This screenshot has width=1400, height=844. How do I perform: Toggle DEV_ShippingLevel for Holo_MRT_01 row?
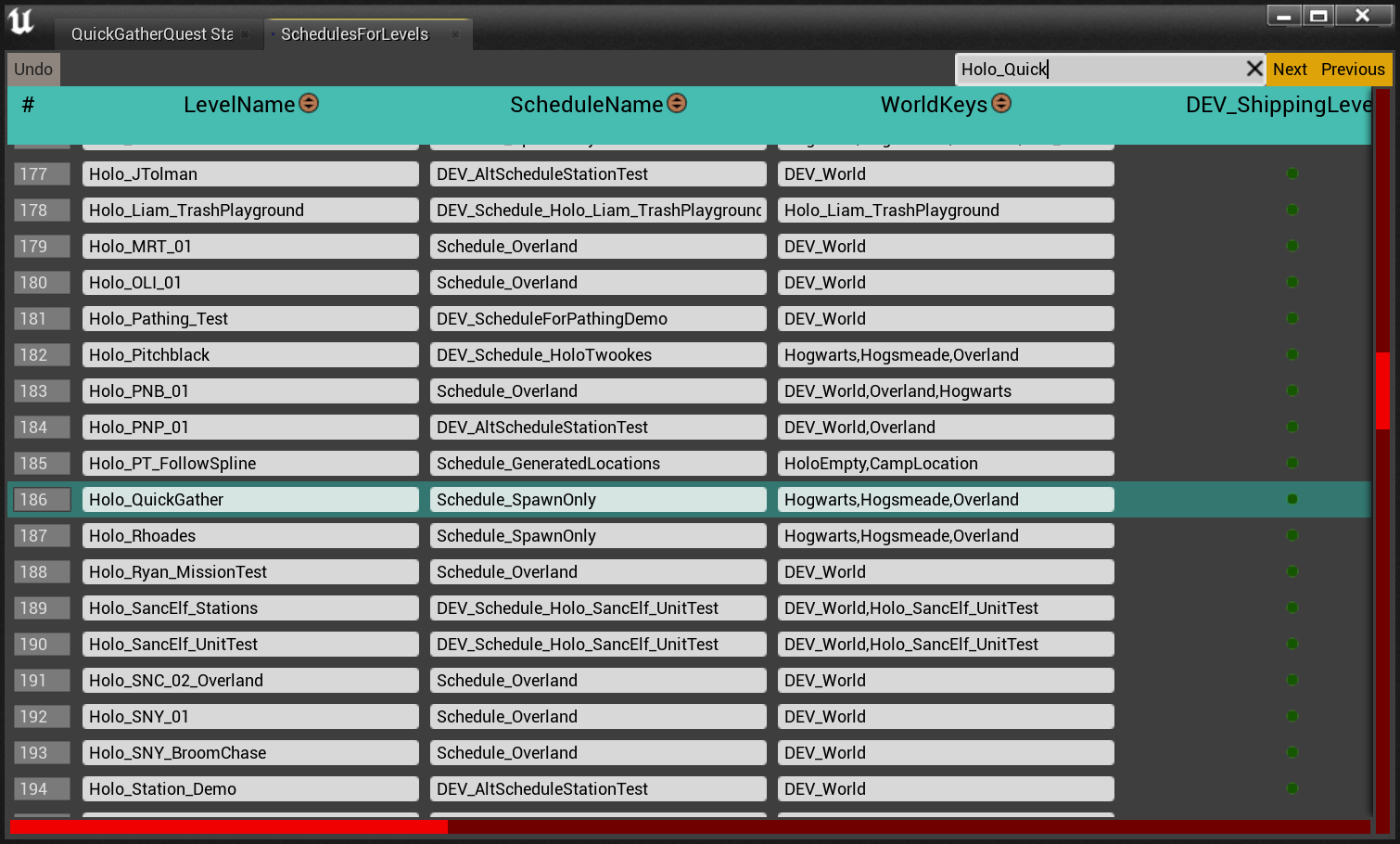1292,246
